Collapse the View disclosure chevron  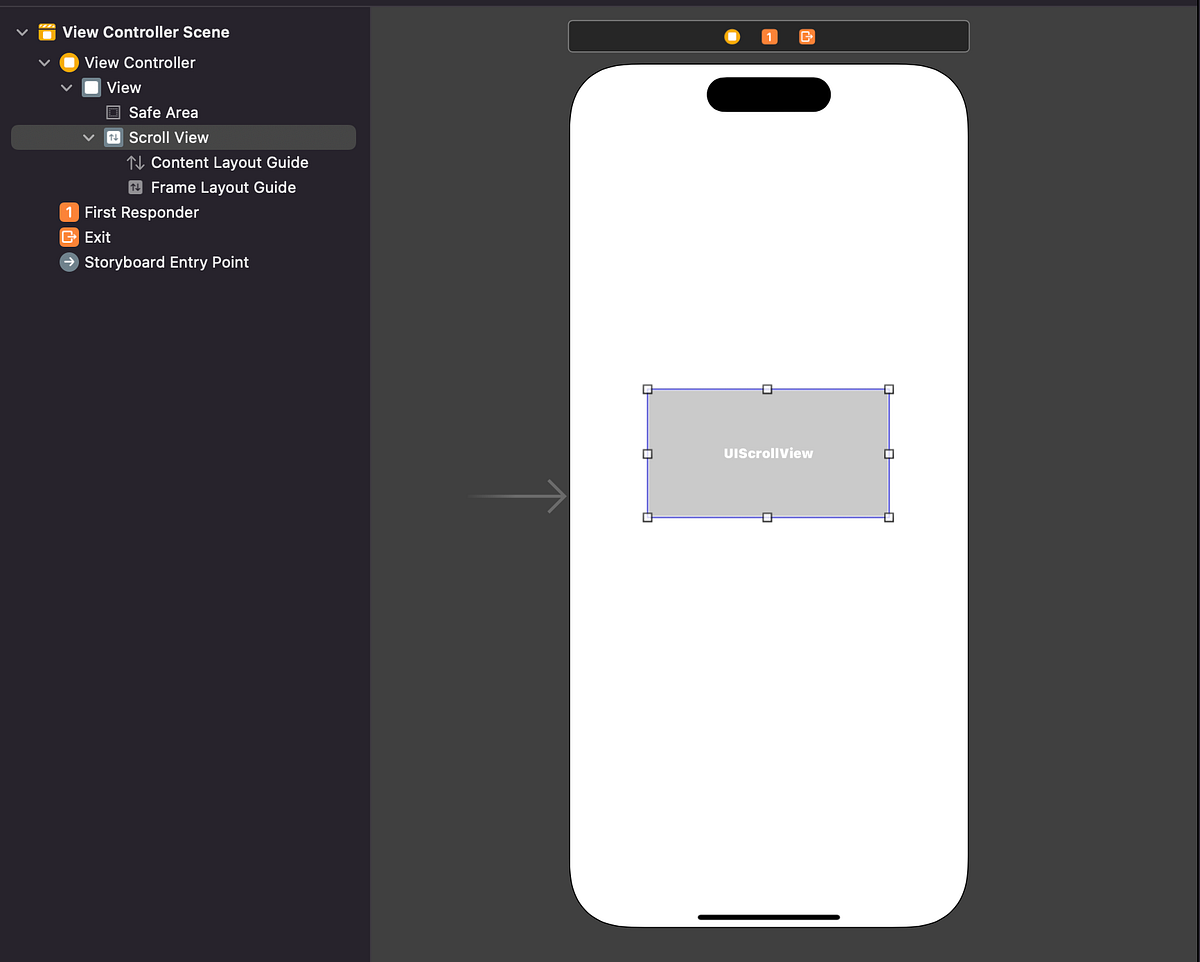click(x=66, y=87)
